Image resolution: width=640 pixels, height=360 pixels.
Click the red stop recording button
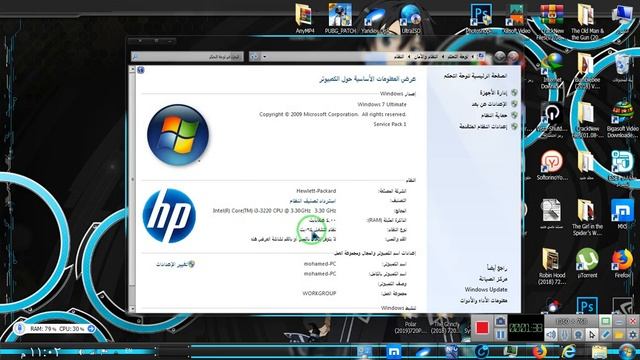(x=482, y=328)
